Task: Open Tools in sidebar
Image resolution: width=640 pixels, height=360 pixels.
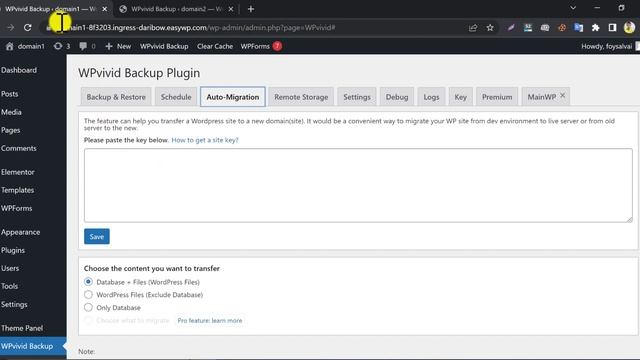Action: 9,286
